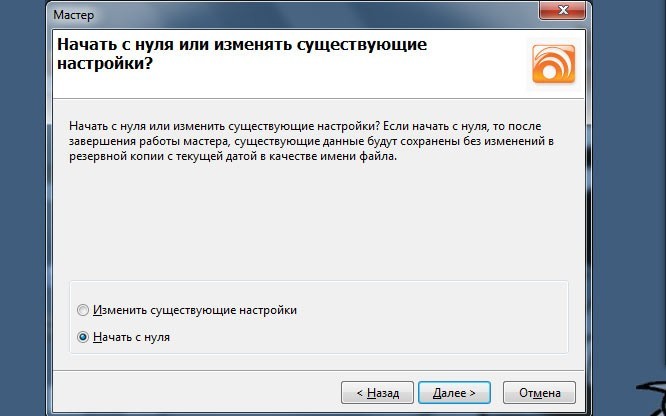The height and width of the screenshot is (416, 666).
Task: Click white header space below the heading
Action: [x=300, y=86]
